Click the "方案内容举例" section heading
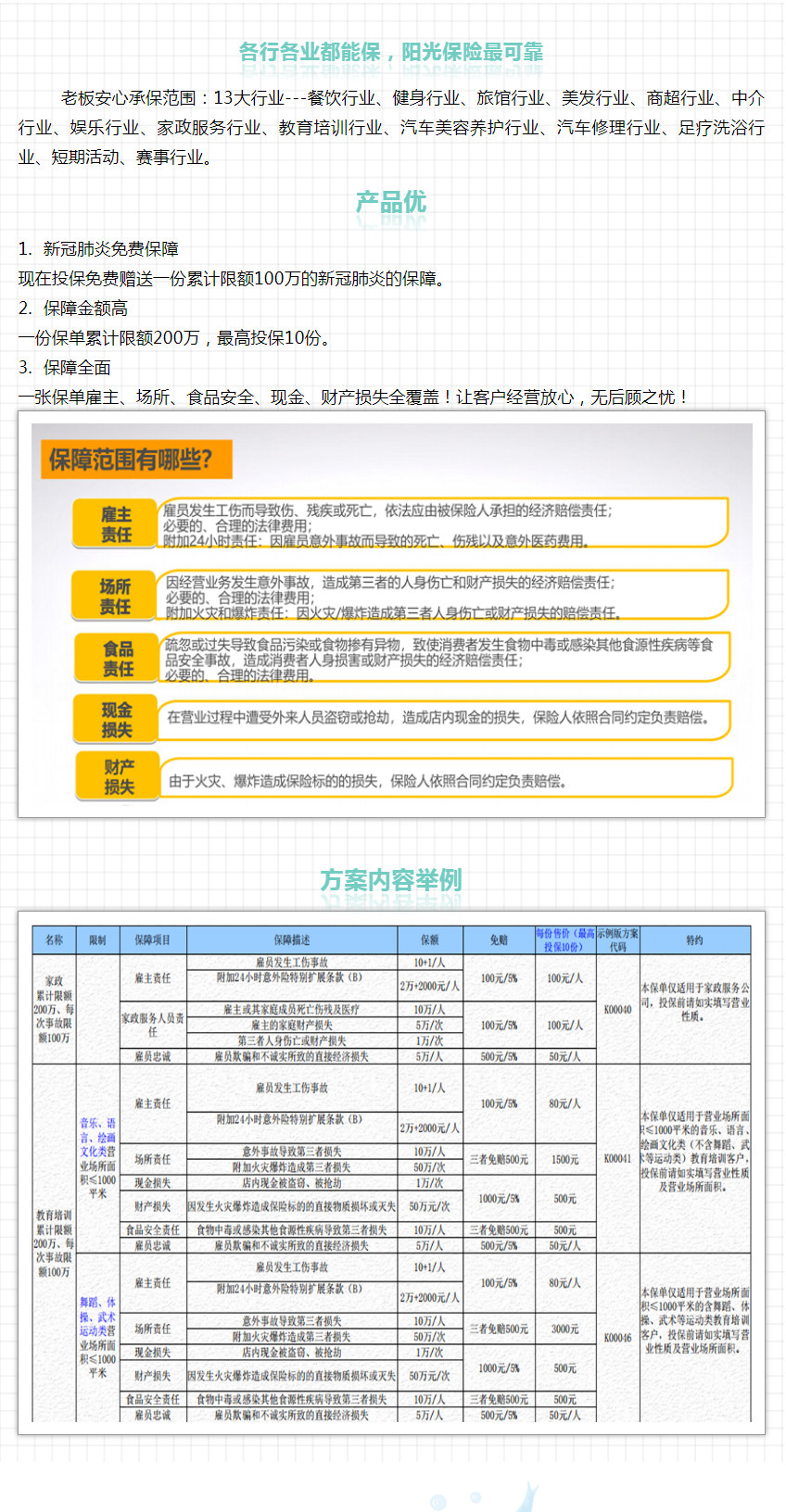Screen dimensions: 786x1512 click(391, 879)
